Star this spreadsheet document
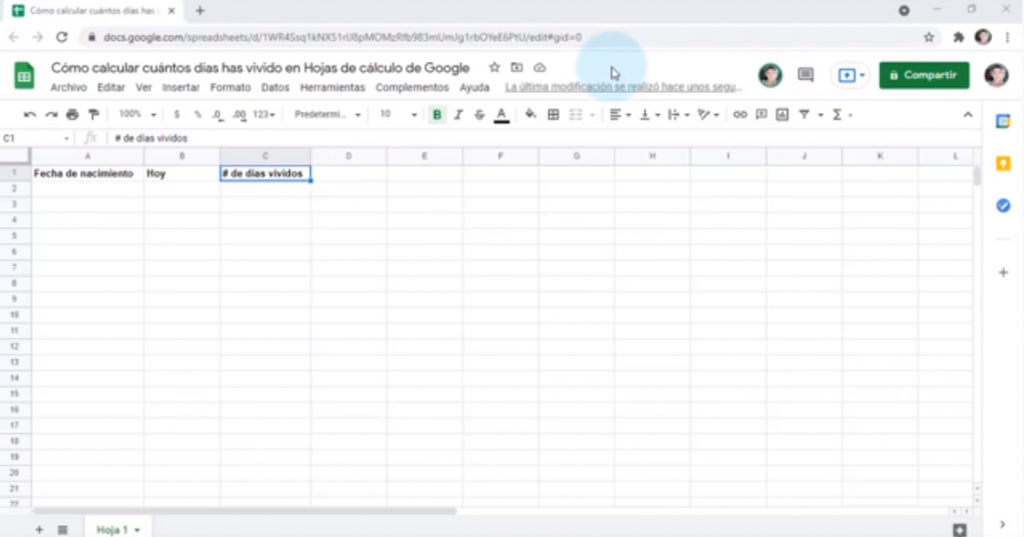Screen dimensions: 1024x537 point(494,68)
